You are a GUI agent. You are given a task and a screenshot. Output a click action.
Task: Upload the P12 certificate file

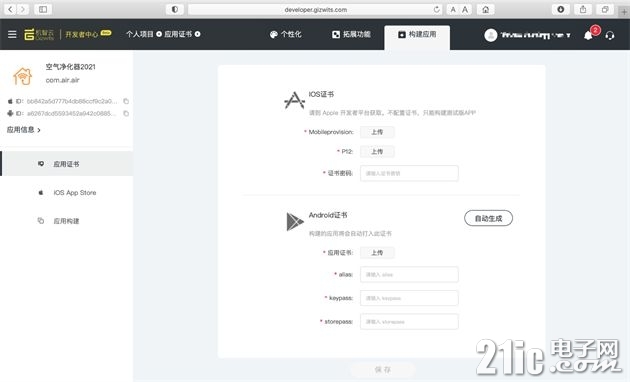[x=377, y=151]
